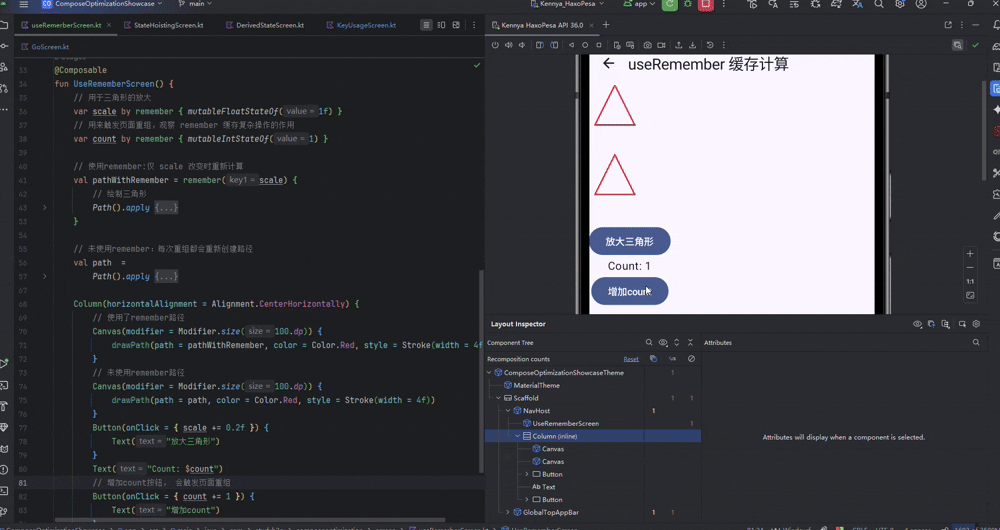Select Ab Text node in component tree
The image size is (1000, 530).
pyautogui.click(x=544, y=487)
